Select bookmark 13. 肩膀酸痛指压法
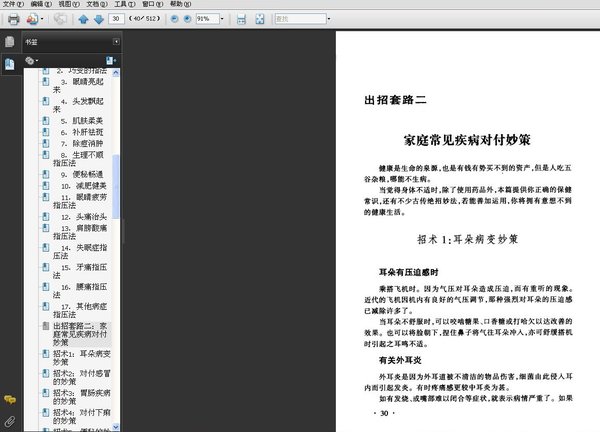The image size is (600, 432). pos(80,232)
